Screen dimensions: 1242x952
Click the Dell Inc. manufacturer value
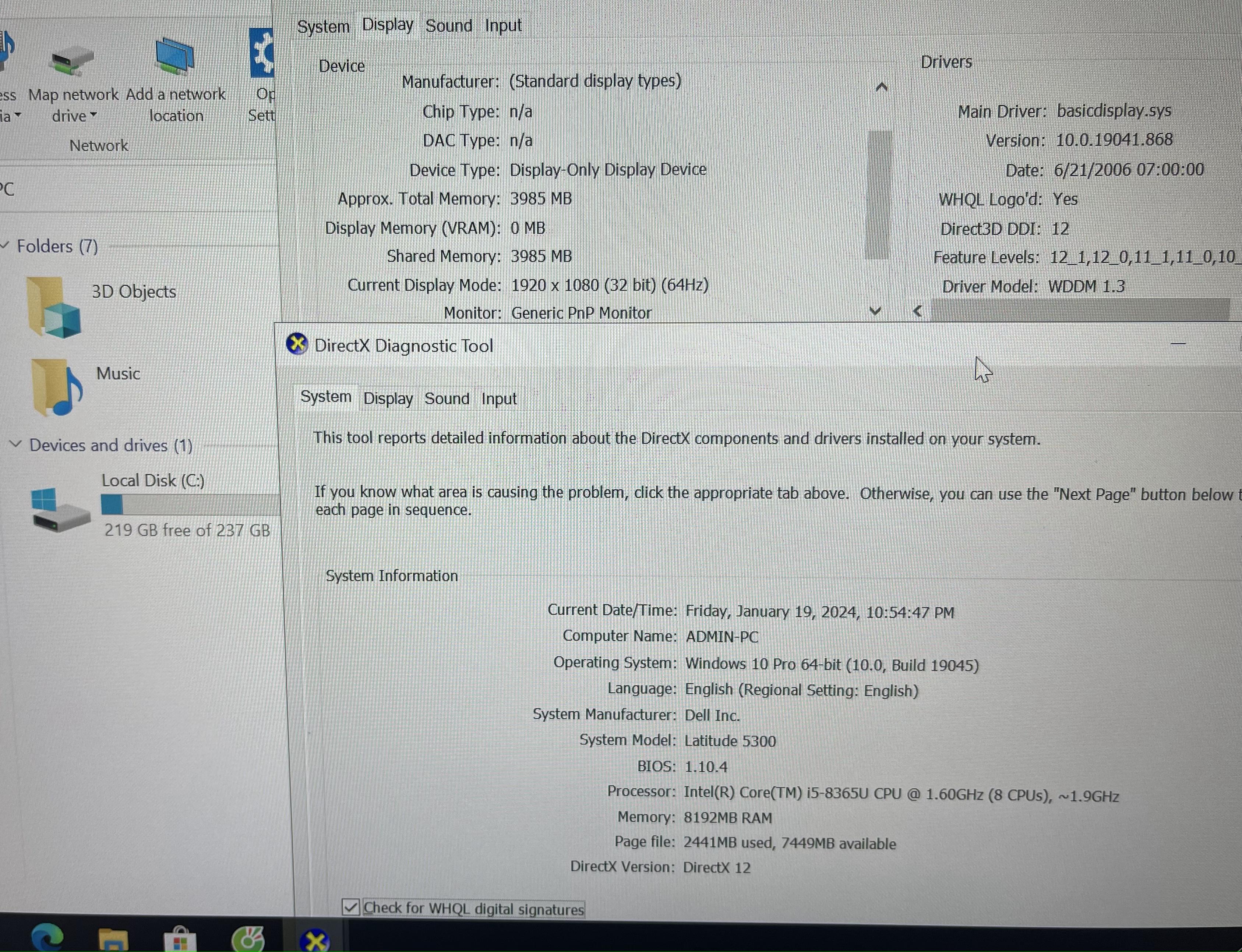[x=712, y=715]
